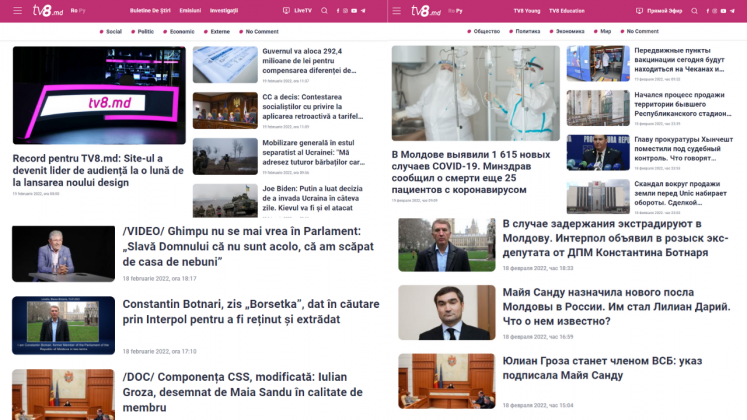Click Botnari thumbnail on Romanian page
747x420 pixels.
pyautogui.click(x=63, y=325)
